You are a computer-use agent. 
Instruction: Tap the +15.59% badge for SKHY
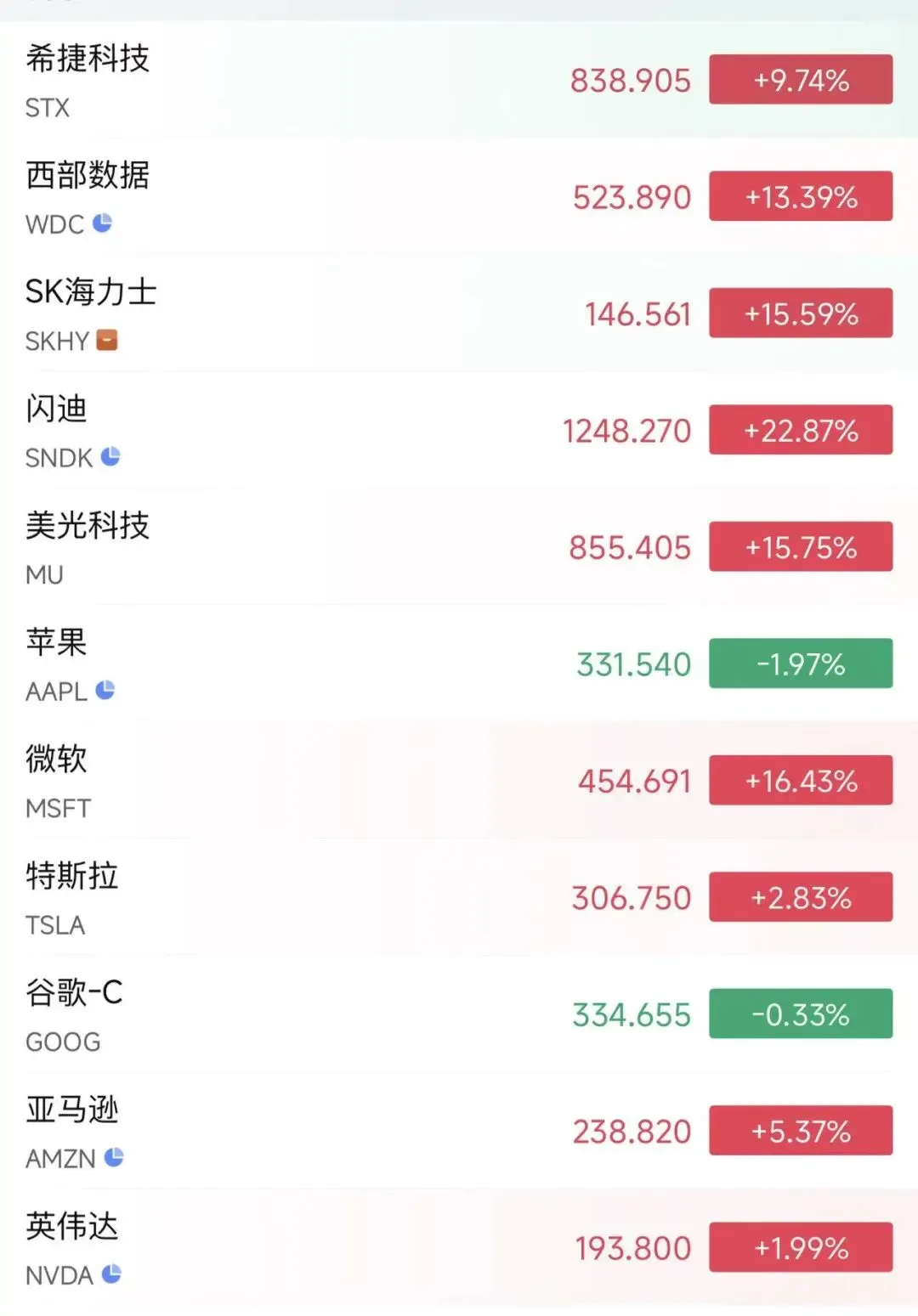pyautogui.click(x=801, y=313)
